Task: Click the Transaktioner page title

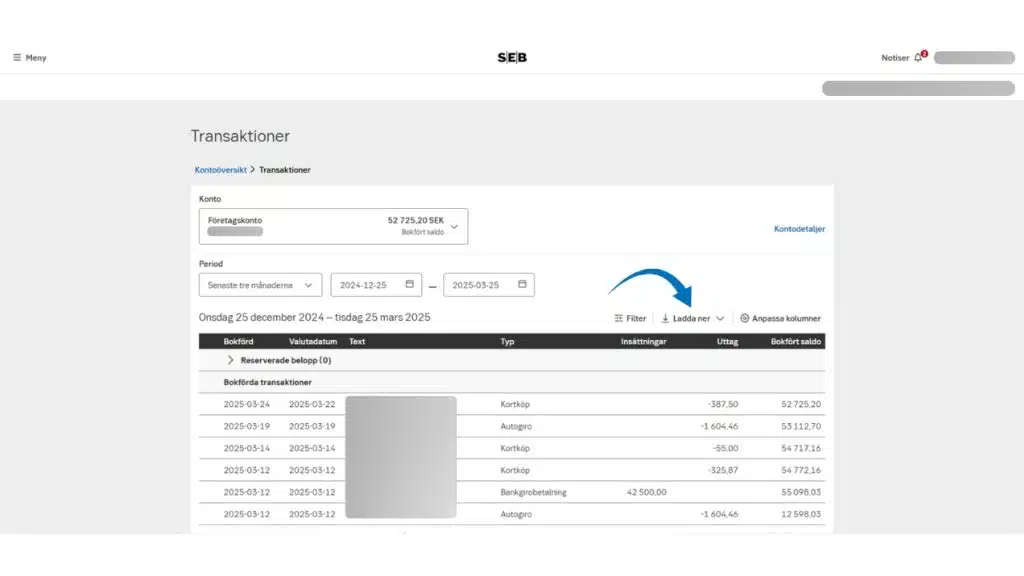Action: coord(240,136)
